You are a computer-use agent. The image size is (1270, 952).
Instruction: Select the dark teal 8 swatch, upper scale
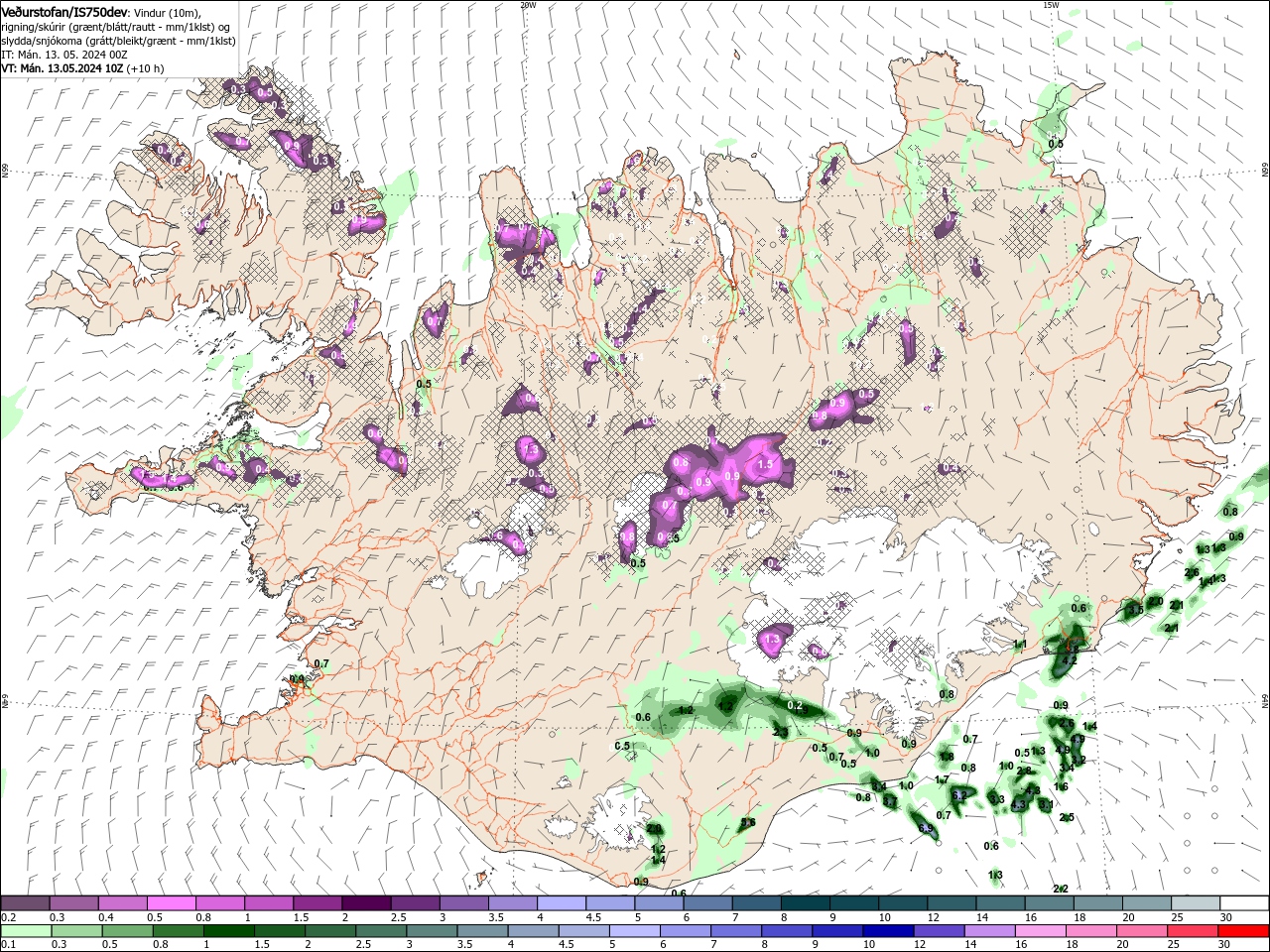pyautogui.click(x=804, y=903)
